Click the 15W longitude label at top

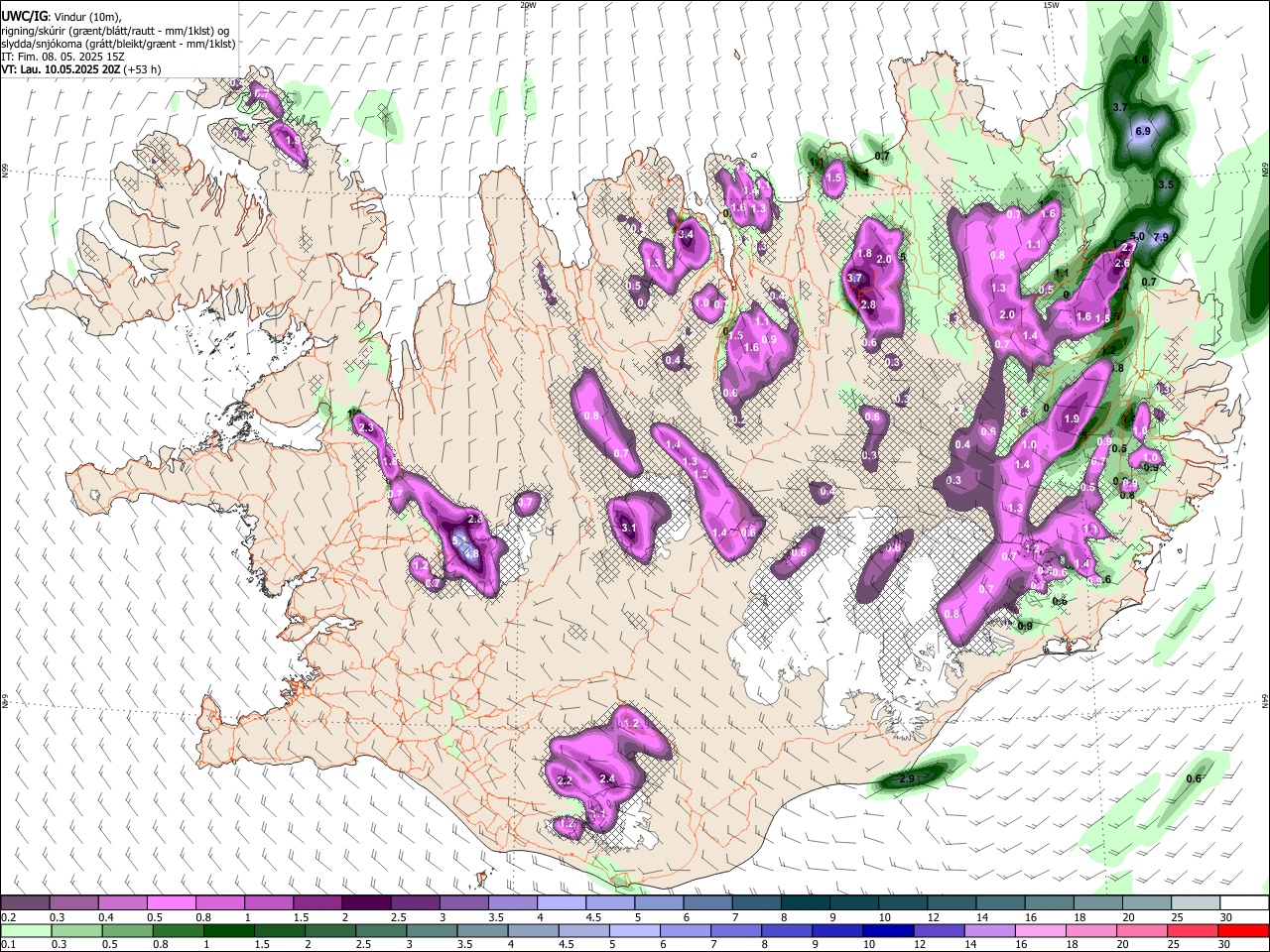[1051, 5]
